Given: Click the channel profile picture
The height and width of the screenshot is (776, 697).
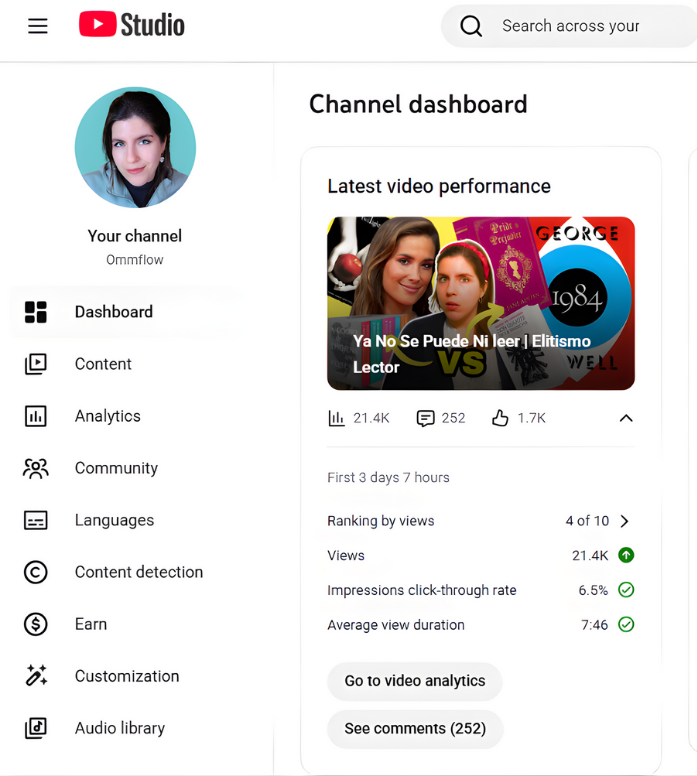Looking at the screenshot, I should point(135,147).
